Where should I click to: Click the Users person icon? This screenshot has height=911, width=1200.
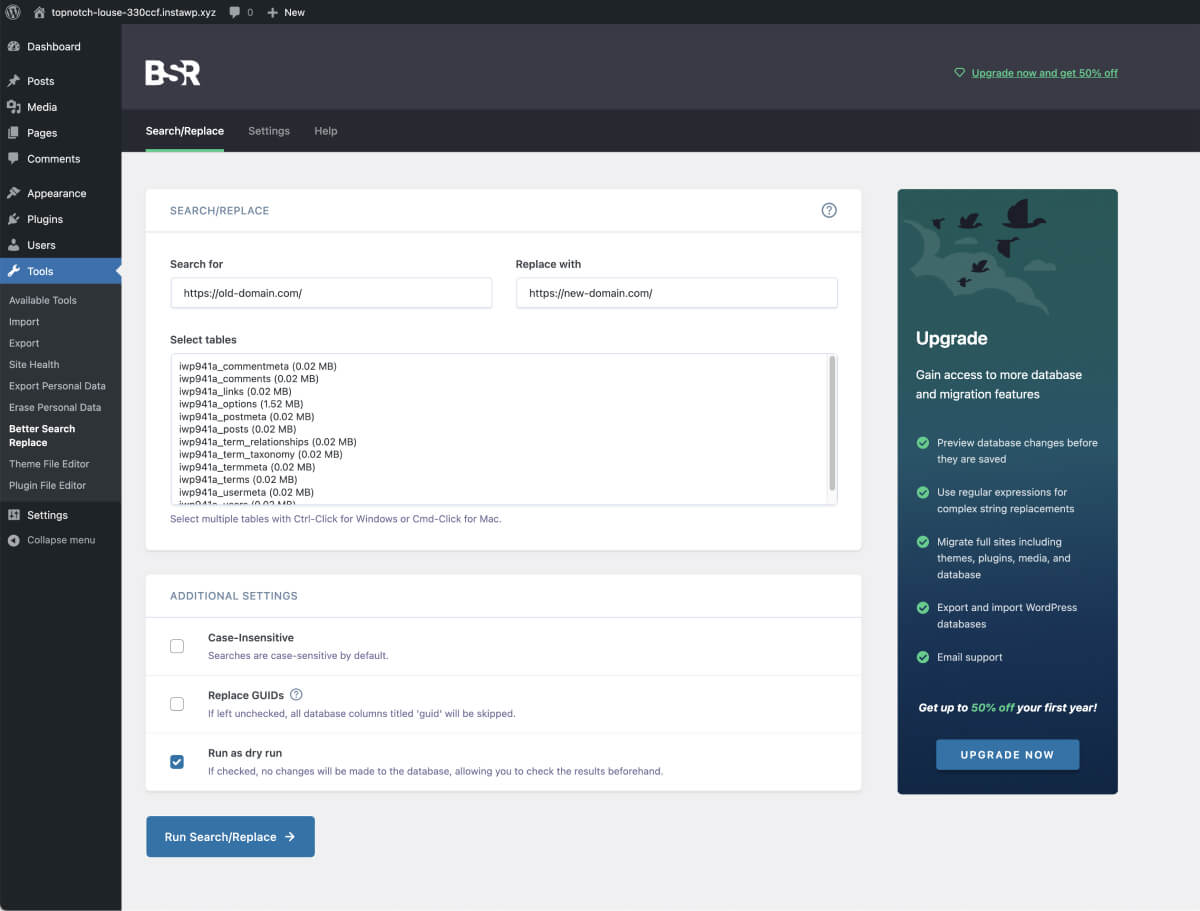pyautogui.click(x=13, y=245)
